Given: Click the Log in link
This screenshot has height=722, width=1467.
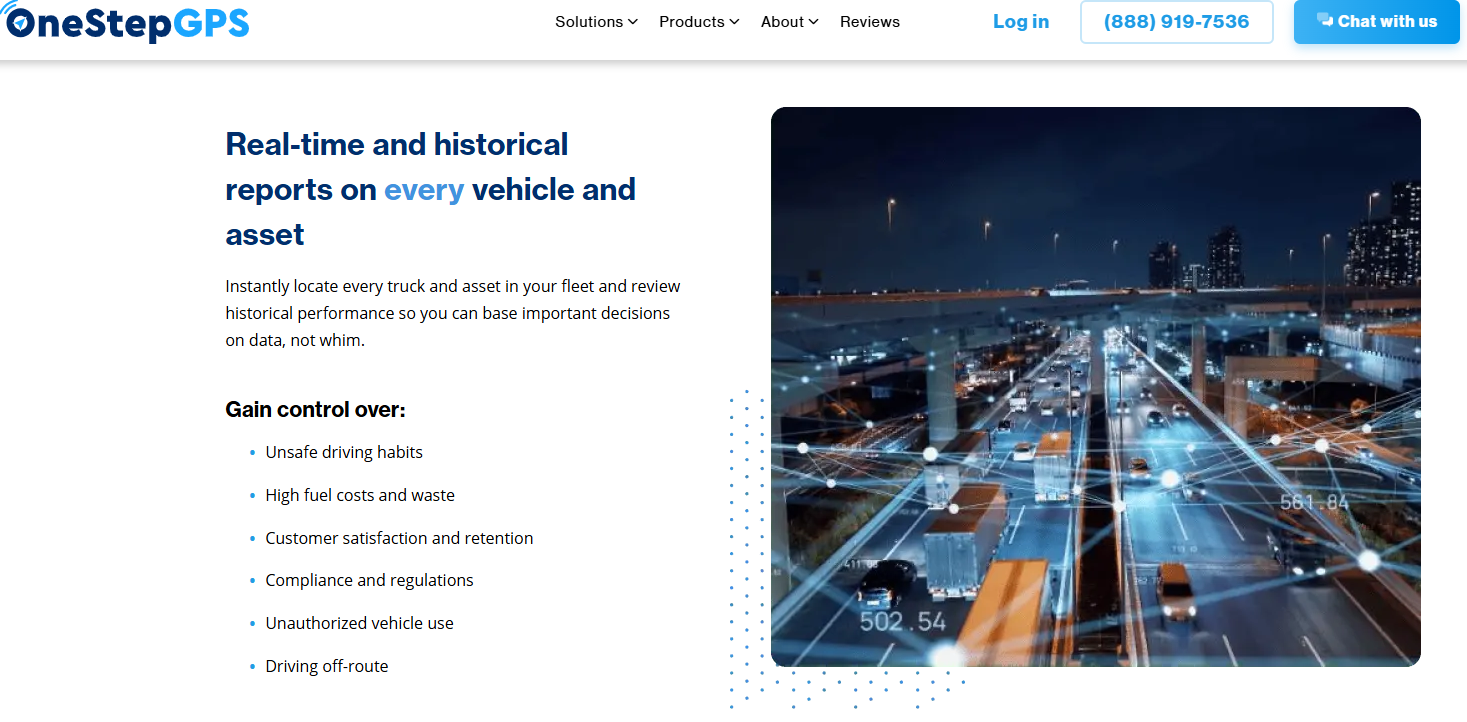Looking at the screenshot, I should (x=1021, y=22).
